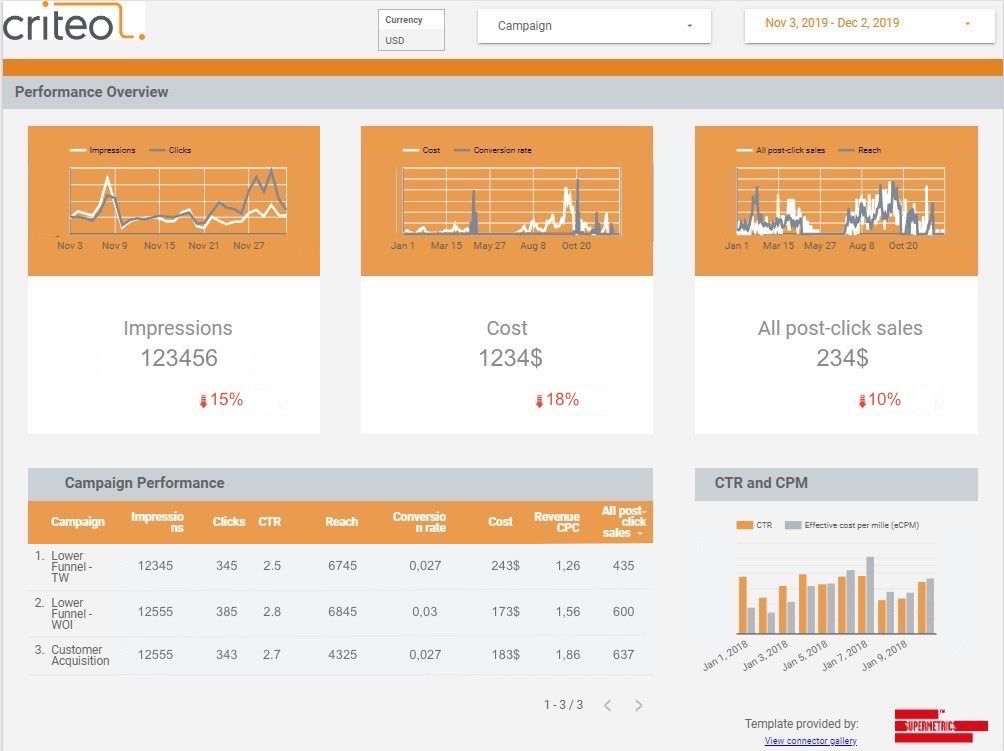The image size is (1004, 751).
Task: Click the Revenue CPC column header
Action: tap(556, 521)
